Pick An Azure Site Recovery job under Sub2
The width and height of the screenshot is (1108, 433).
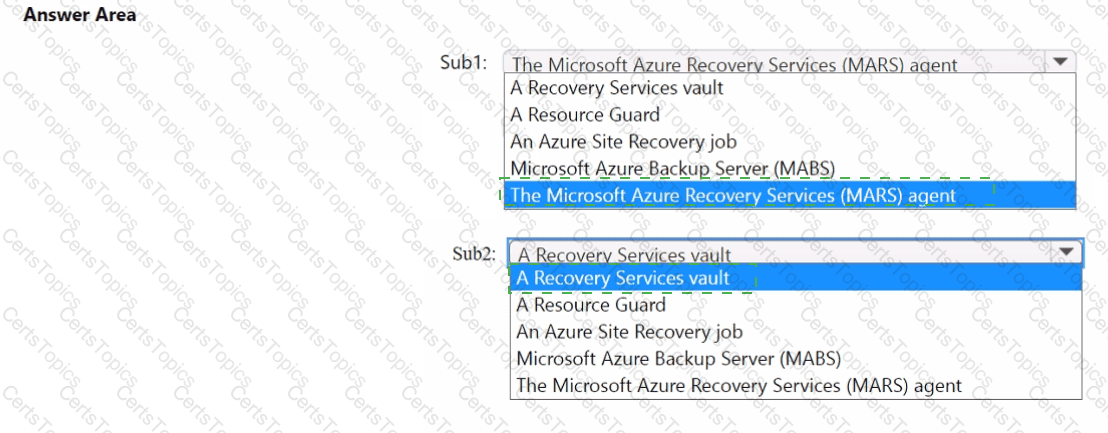(629, 331)
